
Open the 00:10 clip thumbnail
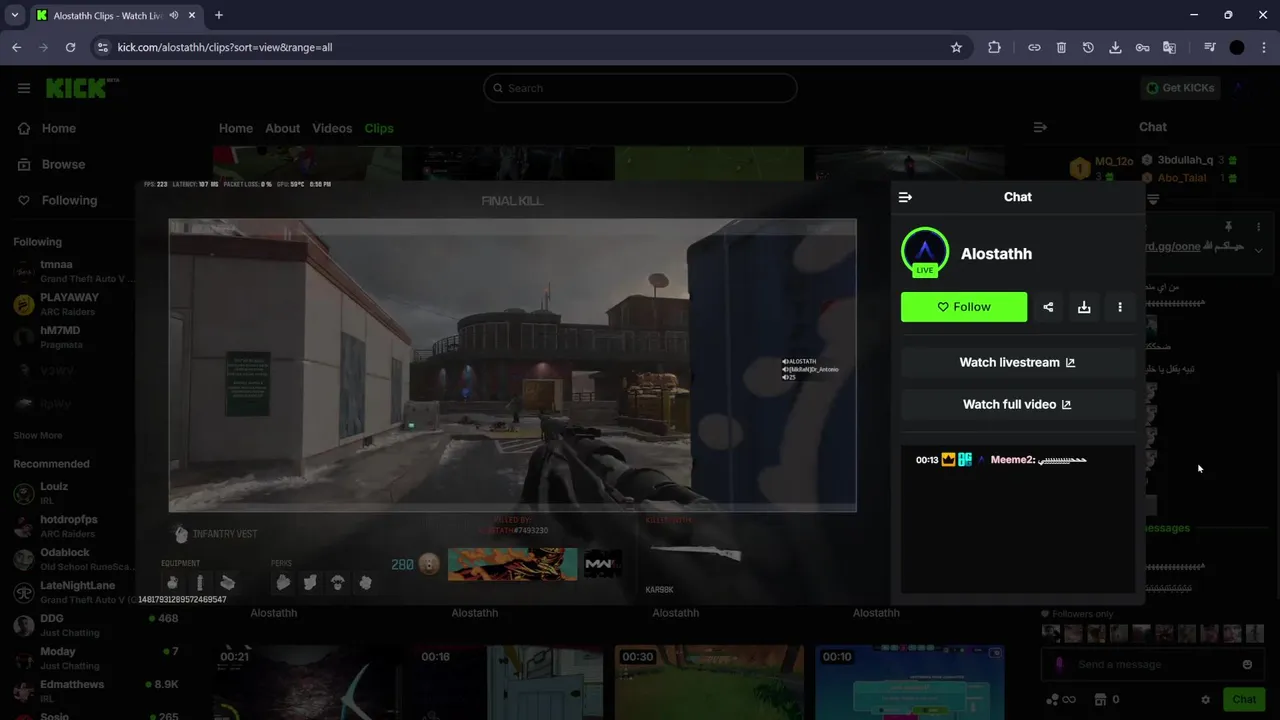(x=910, y=682)
